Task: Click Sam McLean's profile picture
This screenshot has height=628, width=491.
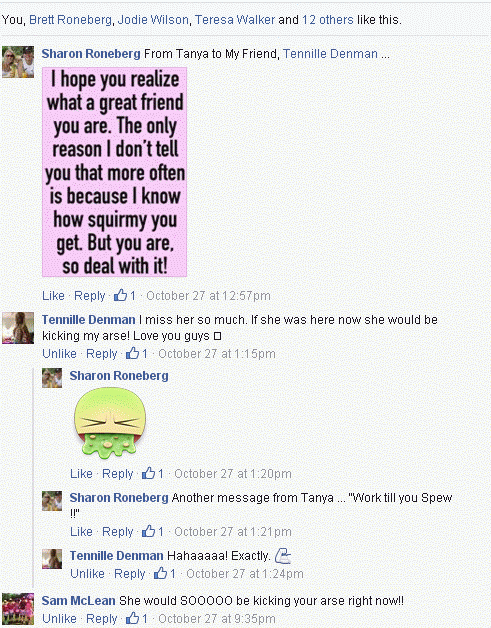Action: coord(18,609)
